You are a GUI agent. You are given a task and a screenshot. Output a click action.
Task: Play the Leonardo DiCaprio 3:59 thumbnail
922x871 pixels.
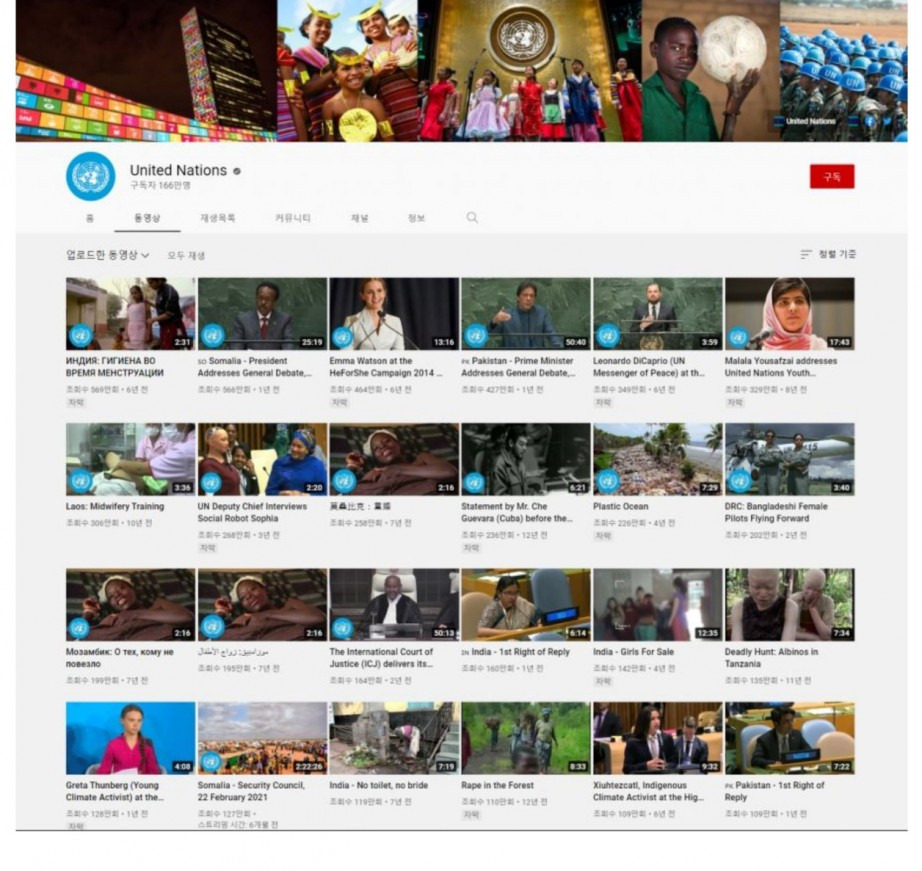pyautogui.click(x=657, y=314)
